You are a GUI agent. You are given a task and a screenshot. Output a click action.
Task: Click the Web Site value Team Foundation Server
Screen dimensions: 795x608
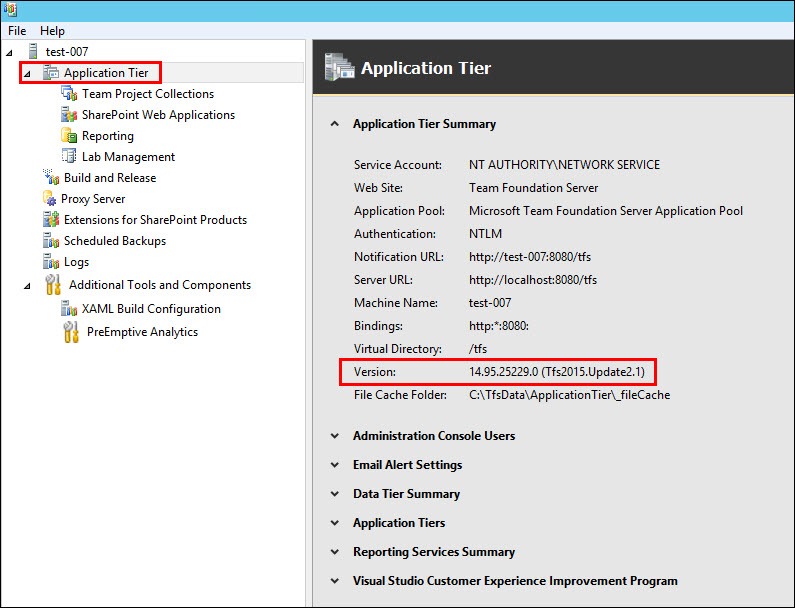[x=533, y=188]
